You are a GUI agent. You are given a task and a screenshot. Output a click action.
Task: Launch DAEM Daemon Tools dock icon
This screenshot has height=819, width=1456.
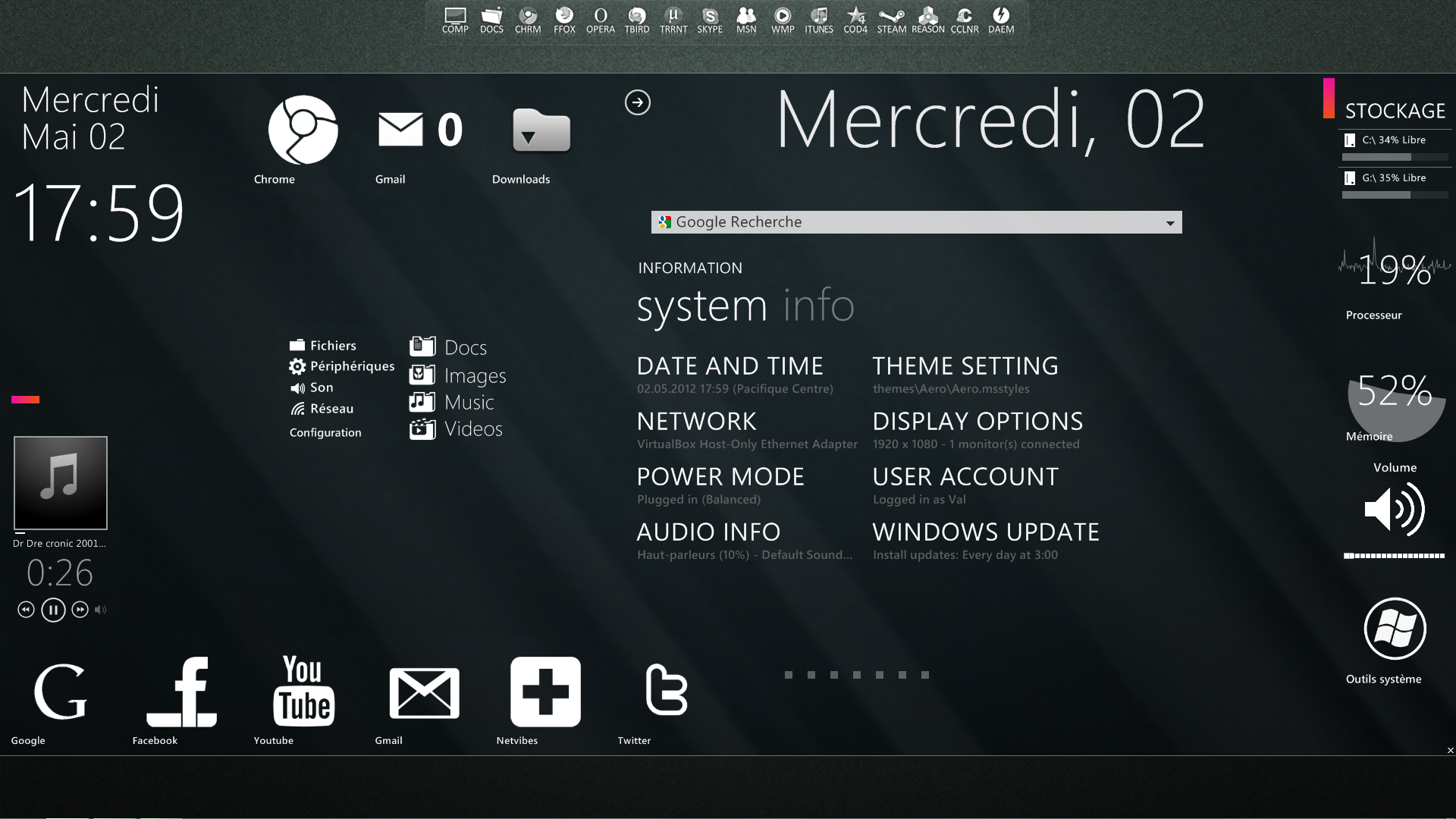[x=1001, y=20]
